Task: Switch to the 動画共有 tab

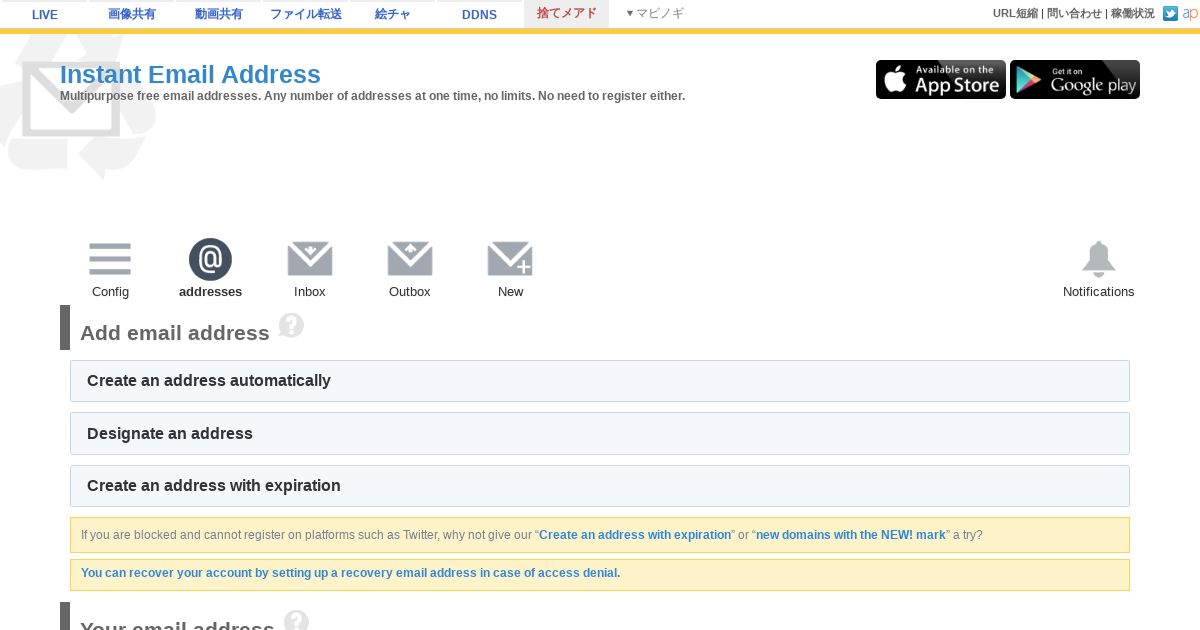Action: (x=219, y=14)
